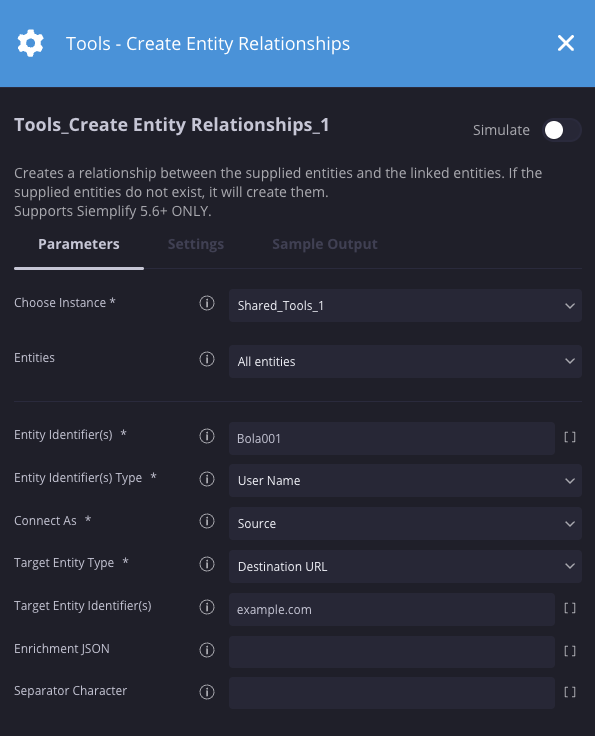Click info icon beside Entities label
The width and height of the screenshot is (595, 736).
pos(206,359)
